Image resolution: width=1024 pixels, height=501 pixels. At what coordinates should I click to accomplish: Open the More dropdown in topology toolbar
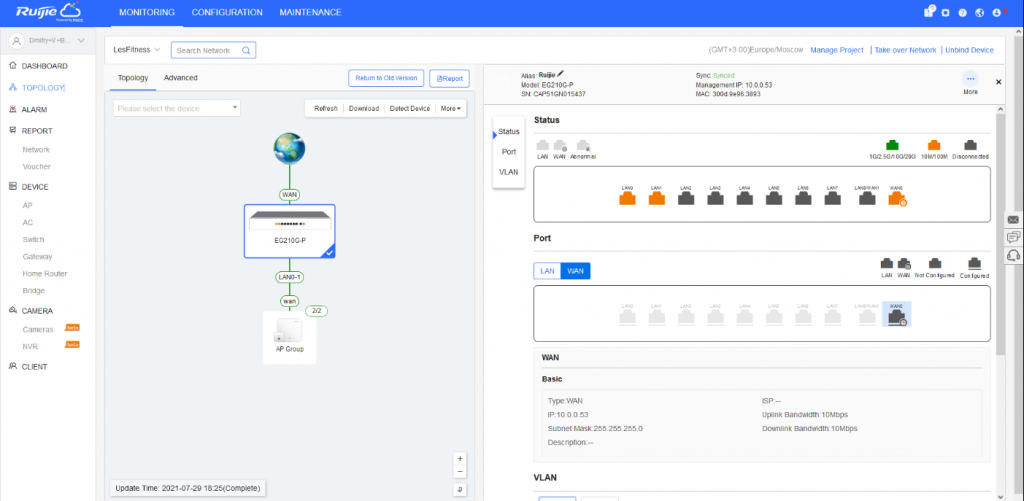(452, 108)
